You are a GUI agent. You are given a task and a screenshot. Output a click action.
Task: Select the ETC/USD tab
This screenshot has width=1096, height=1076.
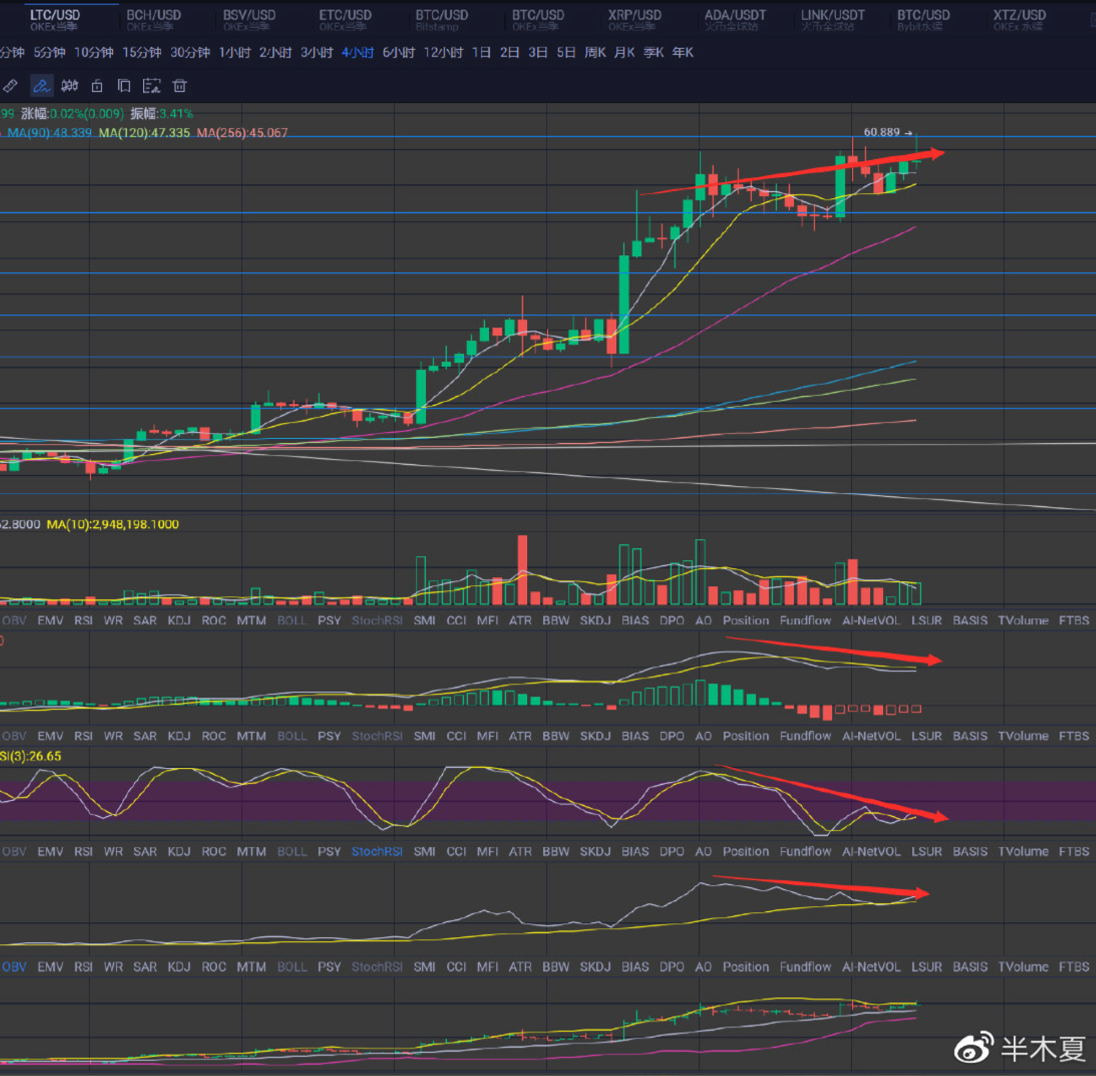coord(345,15)
